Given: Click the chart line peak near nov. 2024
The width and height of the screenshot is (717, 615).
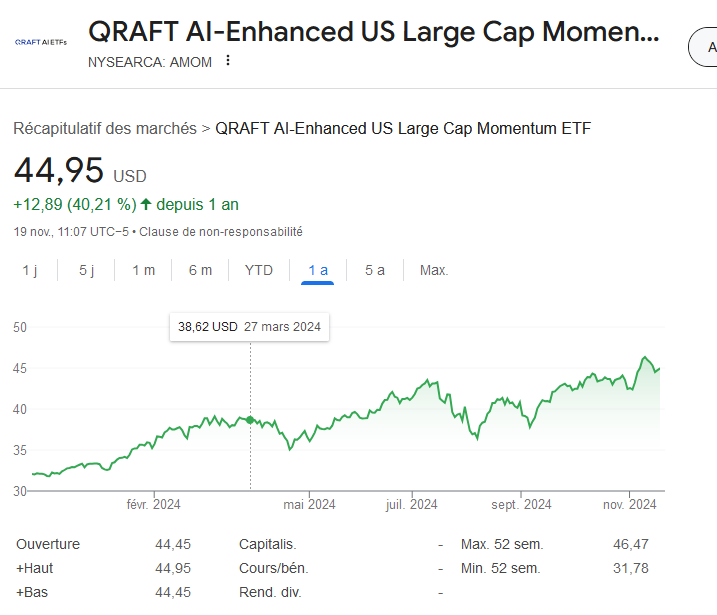Looking at the screenshot, I should click(645, 357).
